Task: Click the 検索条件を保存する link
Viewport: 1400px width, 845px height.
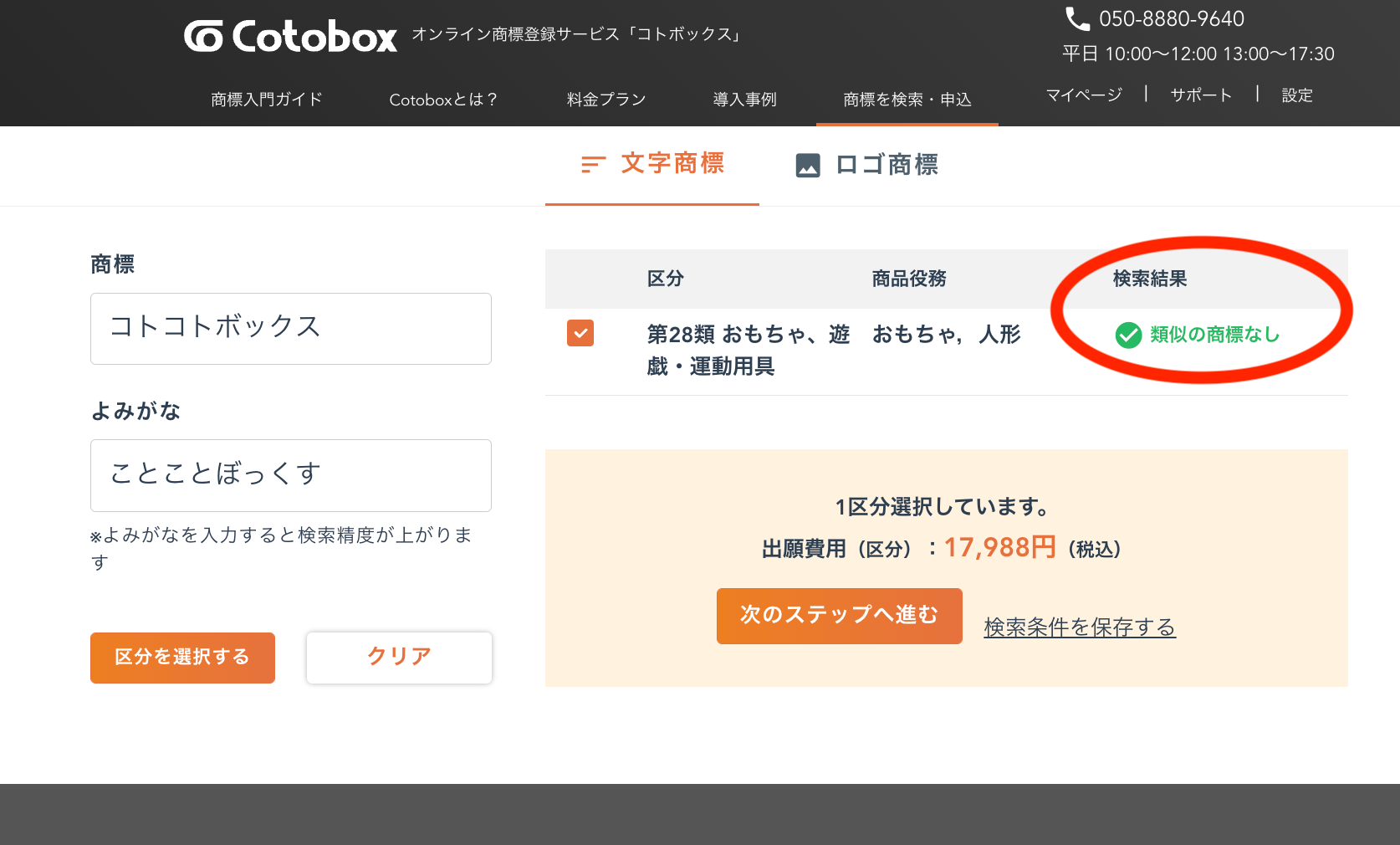Action: 1080,627
